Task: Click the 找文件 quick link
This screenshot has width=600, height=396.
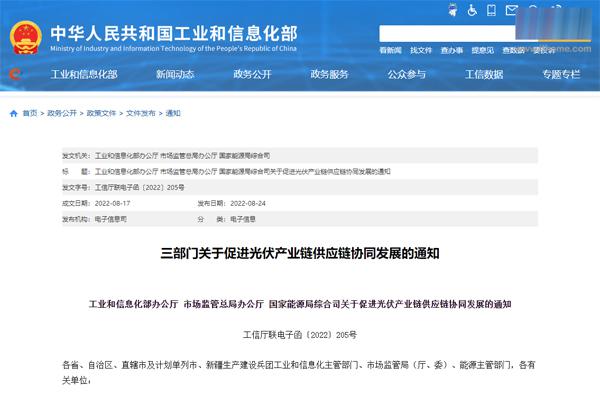Action: pyautogui.click(x=421, y=50)
